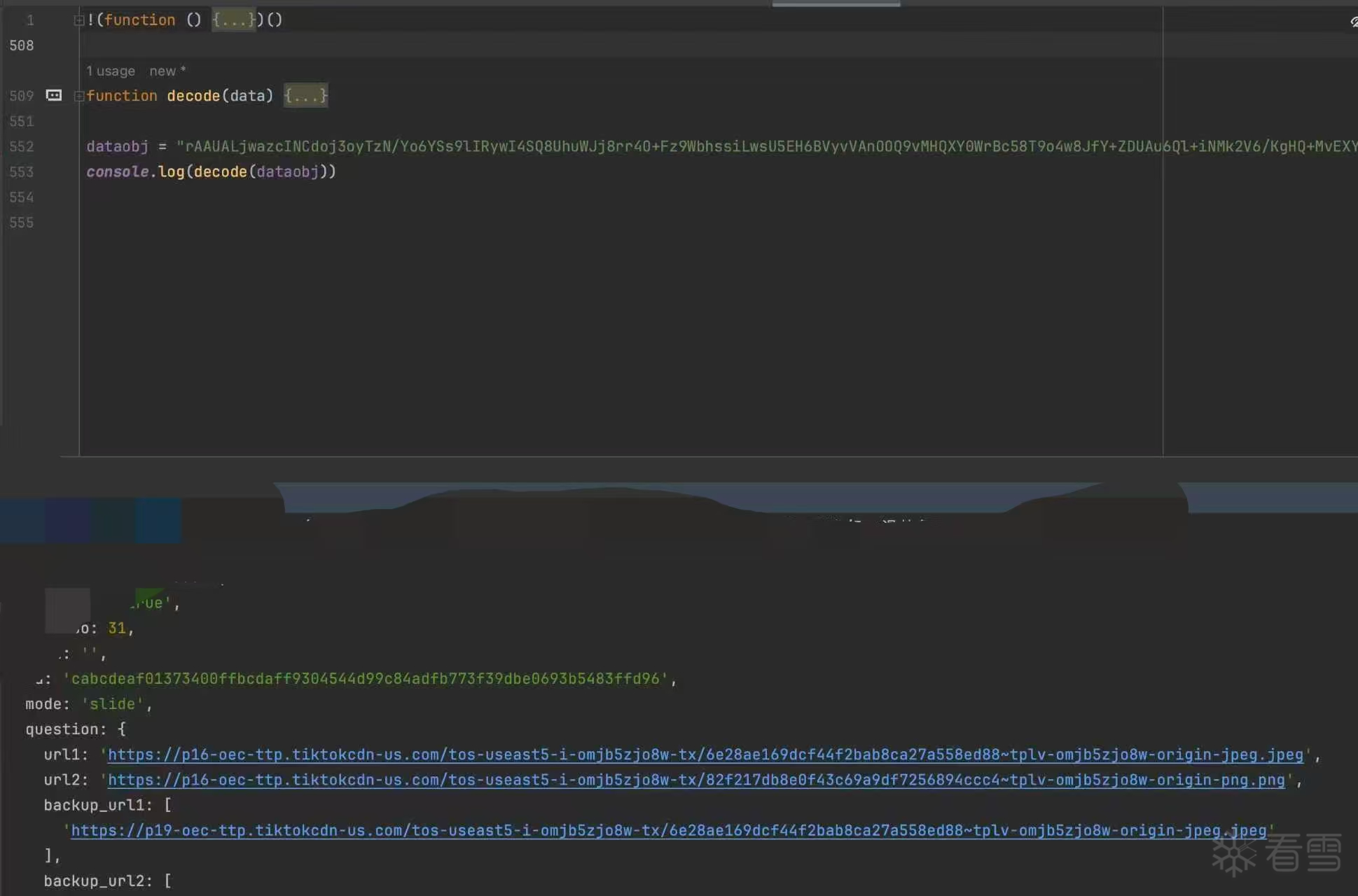Image resolution: width=1358 pixels, height=896 pixels.
Task: Open the backup_url1 p19 jpeg link
Action: pyautogui.click(x=668, y=830)
